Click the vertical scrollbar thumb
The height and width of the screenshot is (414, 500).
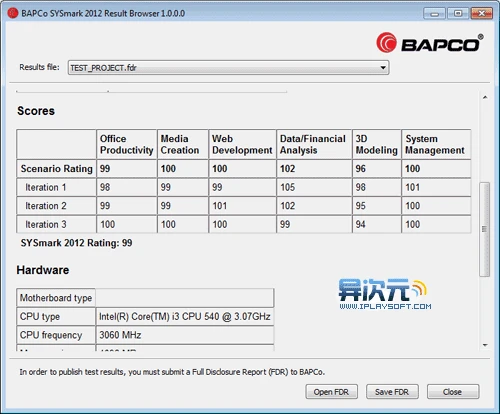point(485,229)
